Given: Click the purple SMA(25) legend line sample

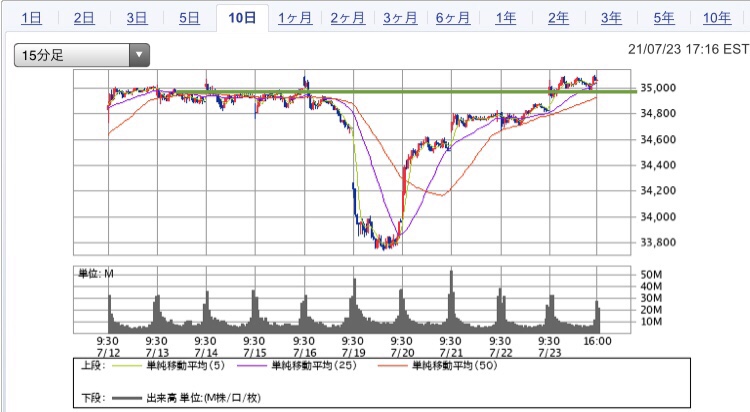Looking at the screenshot, I should point(252,366).
